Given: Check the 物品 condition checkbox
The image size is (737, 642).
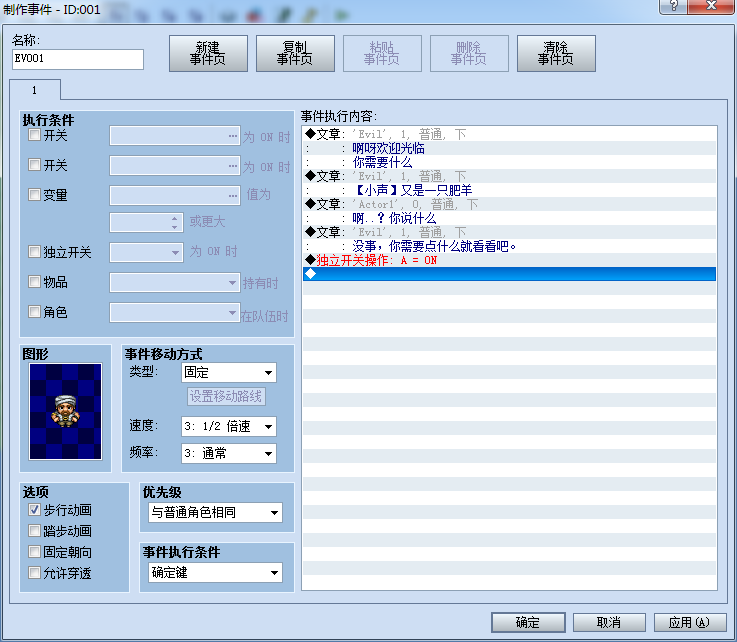Looking at the screenshot, I should click(34, 282).
